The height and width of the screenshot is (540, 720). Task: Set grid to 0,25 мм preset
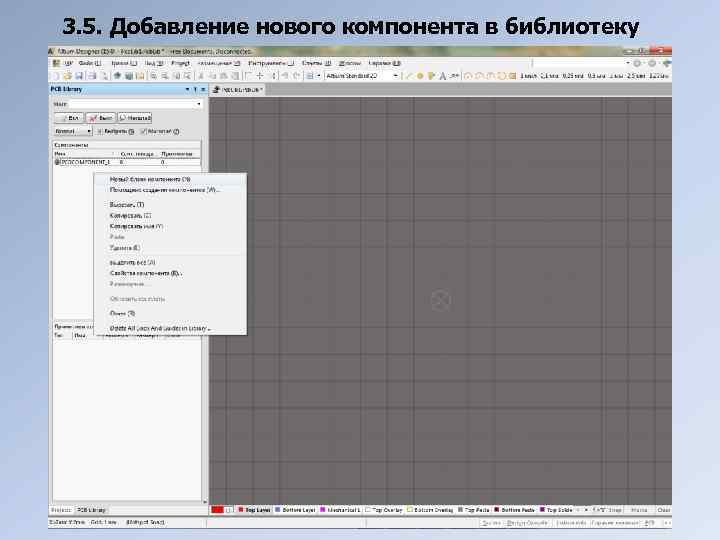coord(572,76)
